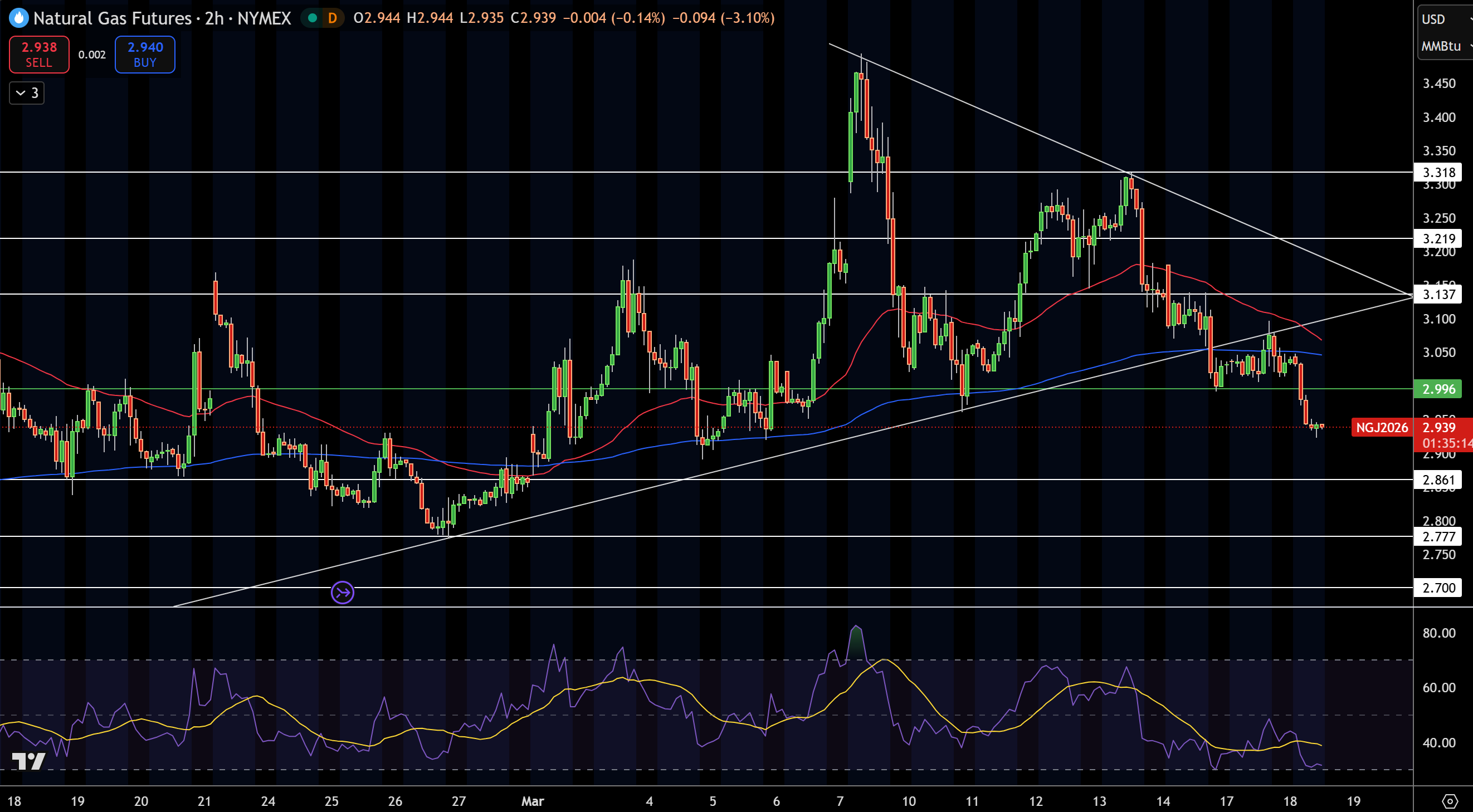Select the 2.861 horizontal line label
This screenshot has width=1473, height=812.
1438,480
